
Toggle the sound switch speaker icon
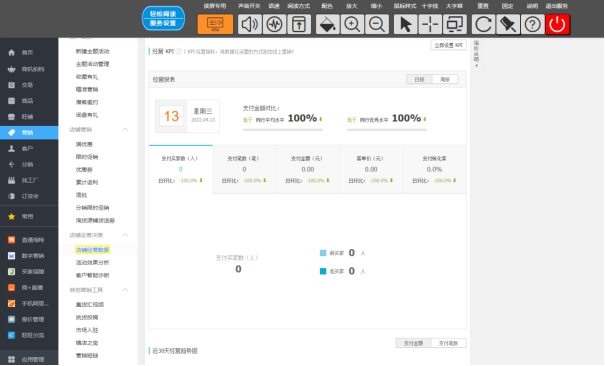coord(250,24)
